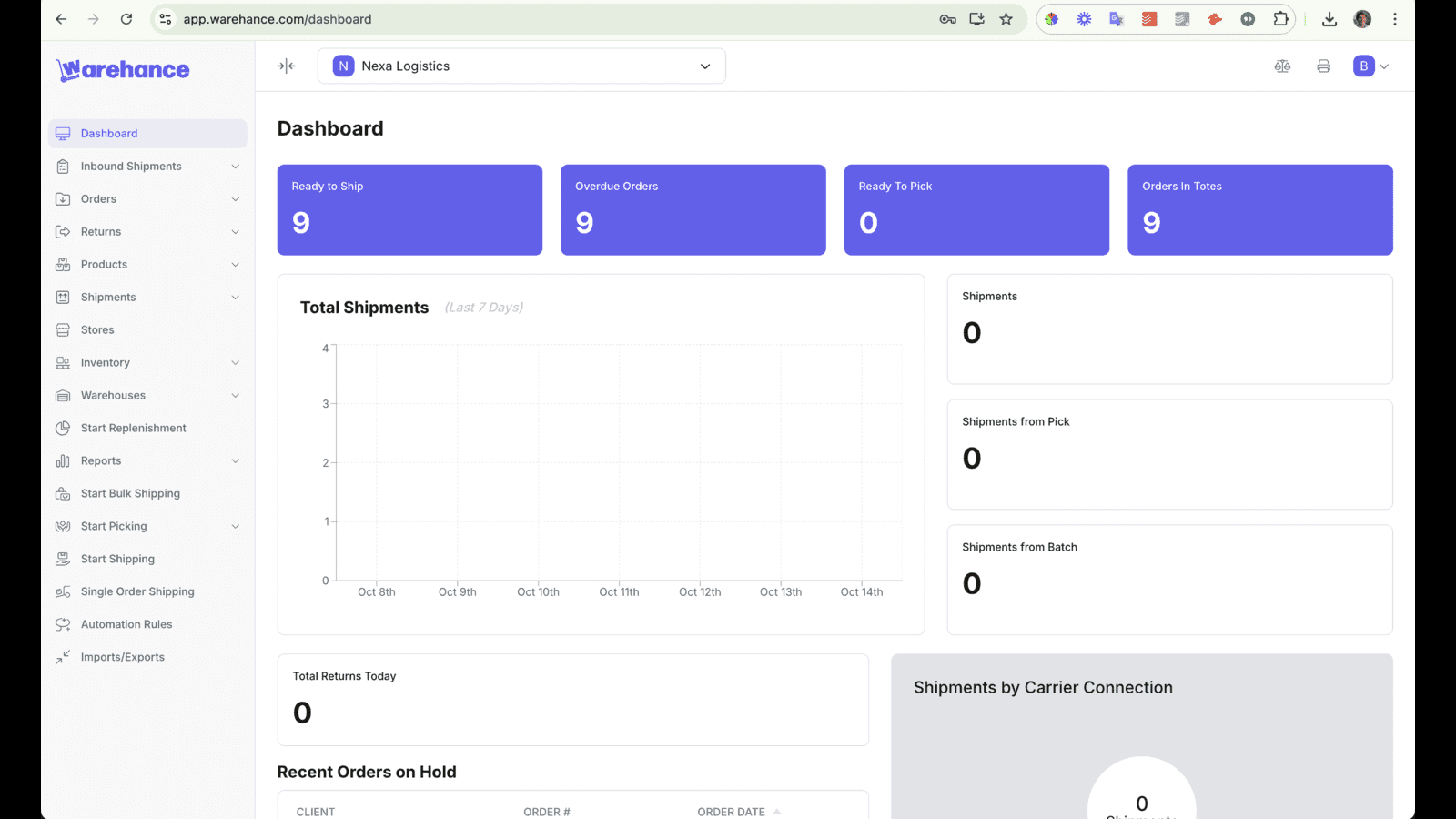
Task: Click the Returns icon in the sidebar
Action: click(62, 231)
